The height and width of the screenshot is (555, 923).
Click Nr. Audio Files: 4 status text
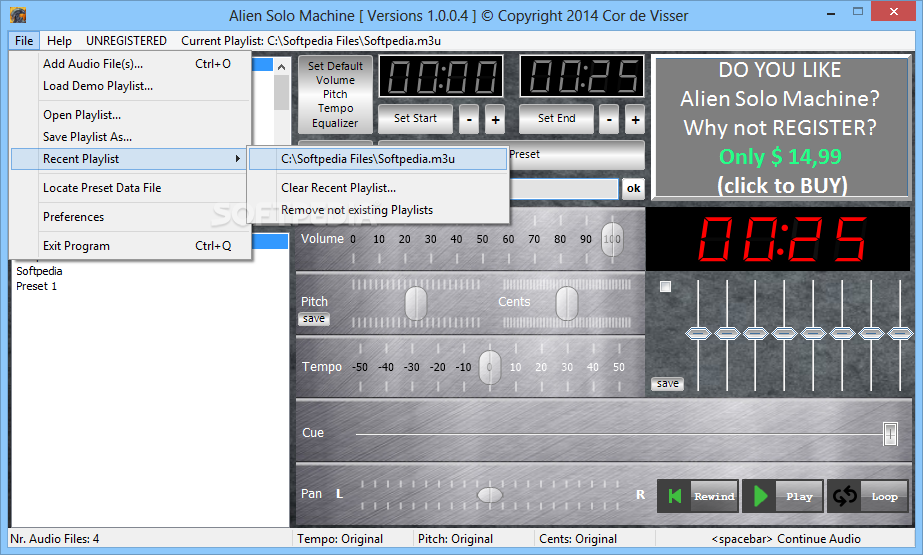[x=55, y=539]
